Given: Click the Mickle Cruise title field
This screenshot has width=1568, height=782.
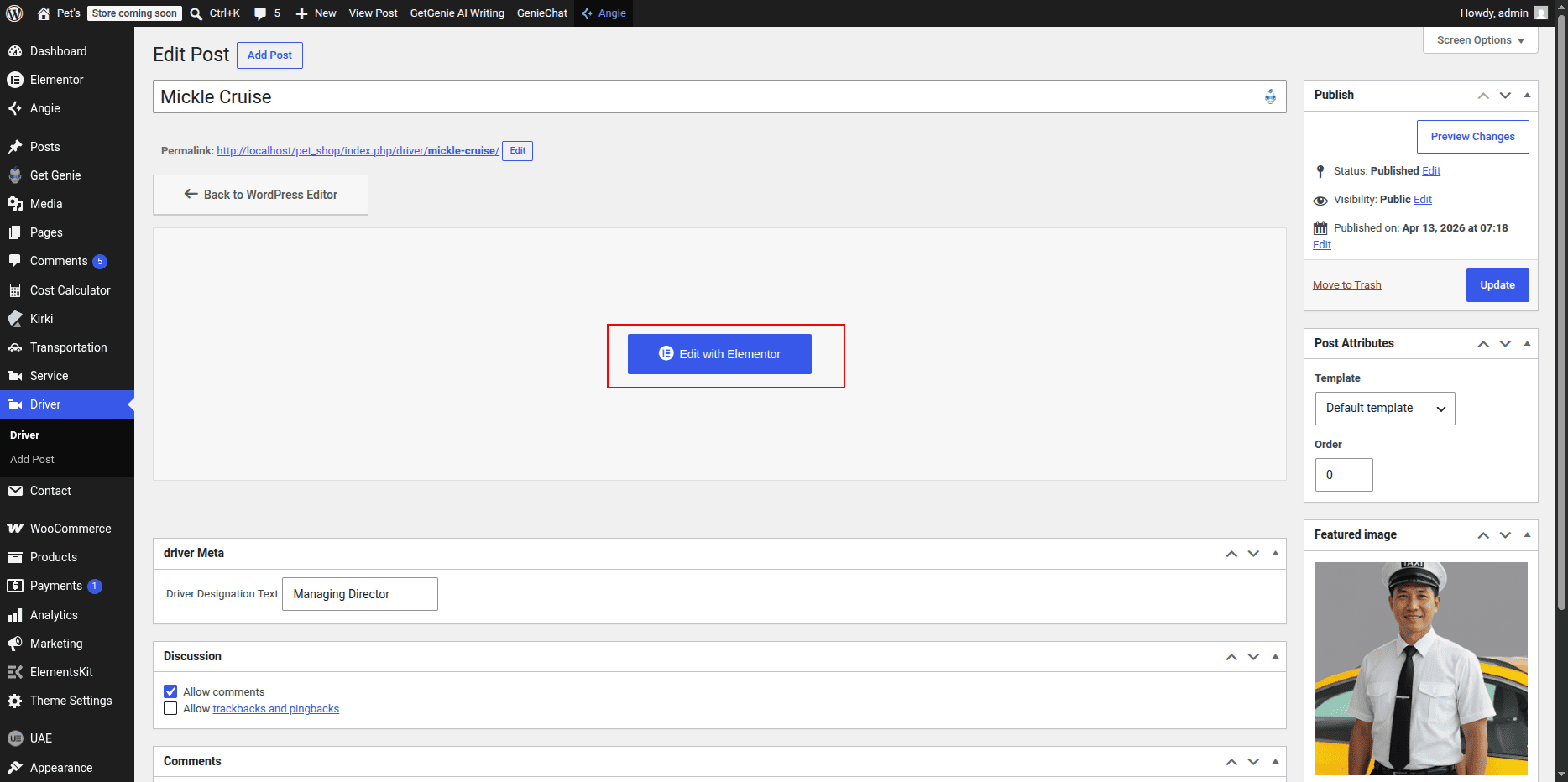Looking at the screenshot, I should pyautogui.click(x=719, y=96).
